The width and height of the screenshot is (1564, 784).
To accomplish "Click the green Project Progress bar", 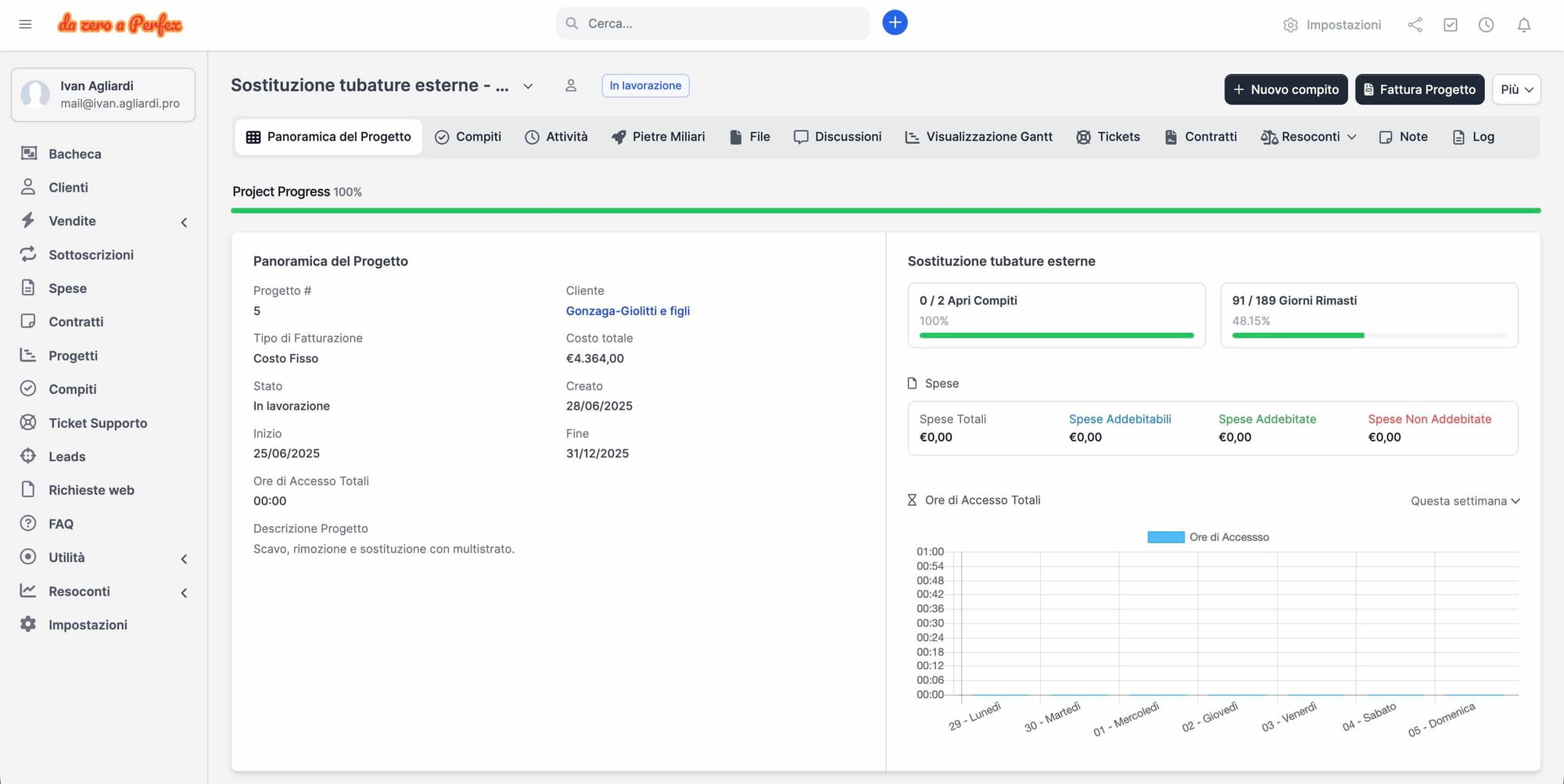I will (x=885, y=210).
